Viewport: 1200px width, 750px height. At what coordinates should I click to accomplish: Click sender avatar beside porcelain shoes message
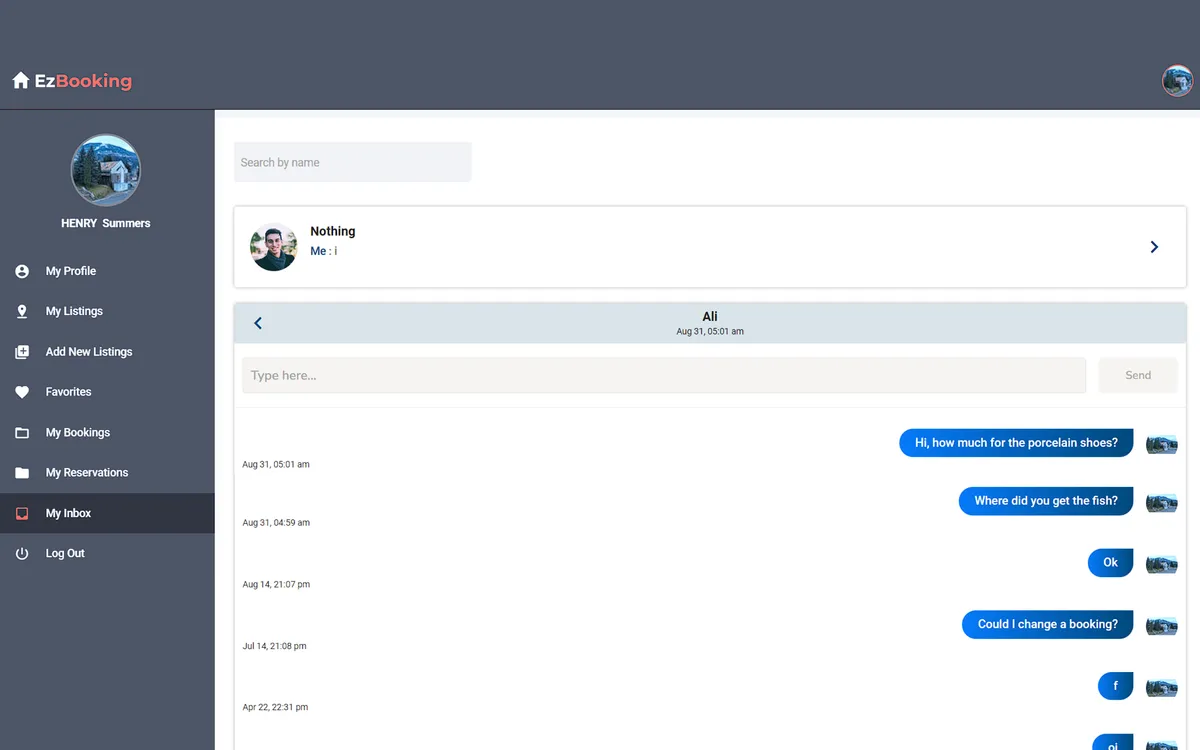(x=1162, y=445)
